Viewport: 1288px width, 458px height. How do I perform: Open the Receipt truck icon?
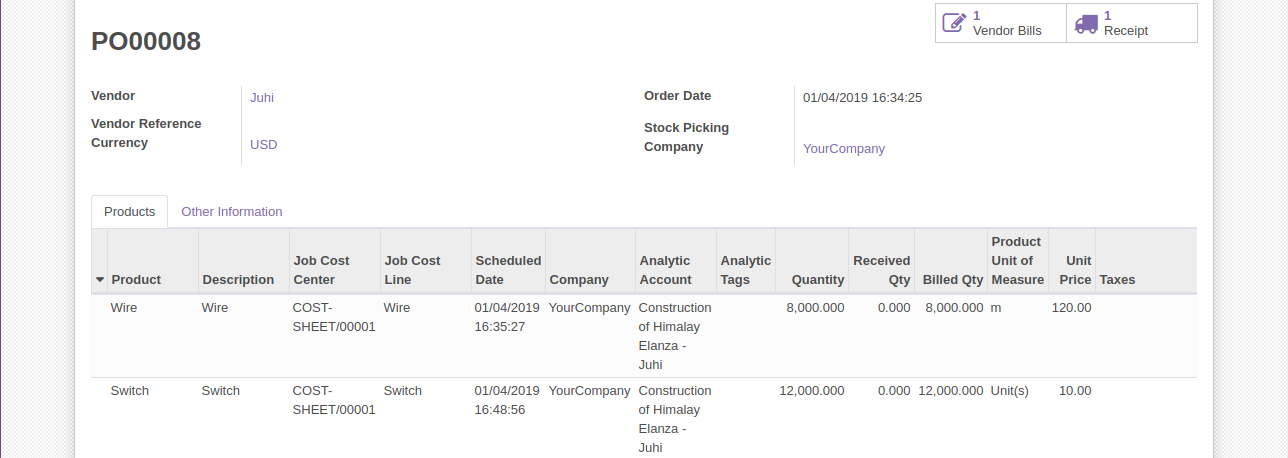1086,23
